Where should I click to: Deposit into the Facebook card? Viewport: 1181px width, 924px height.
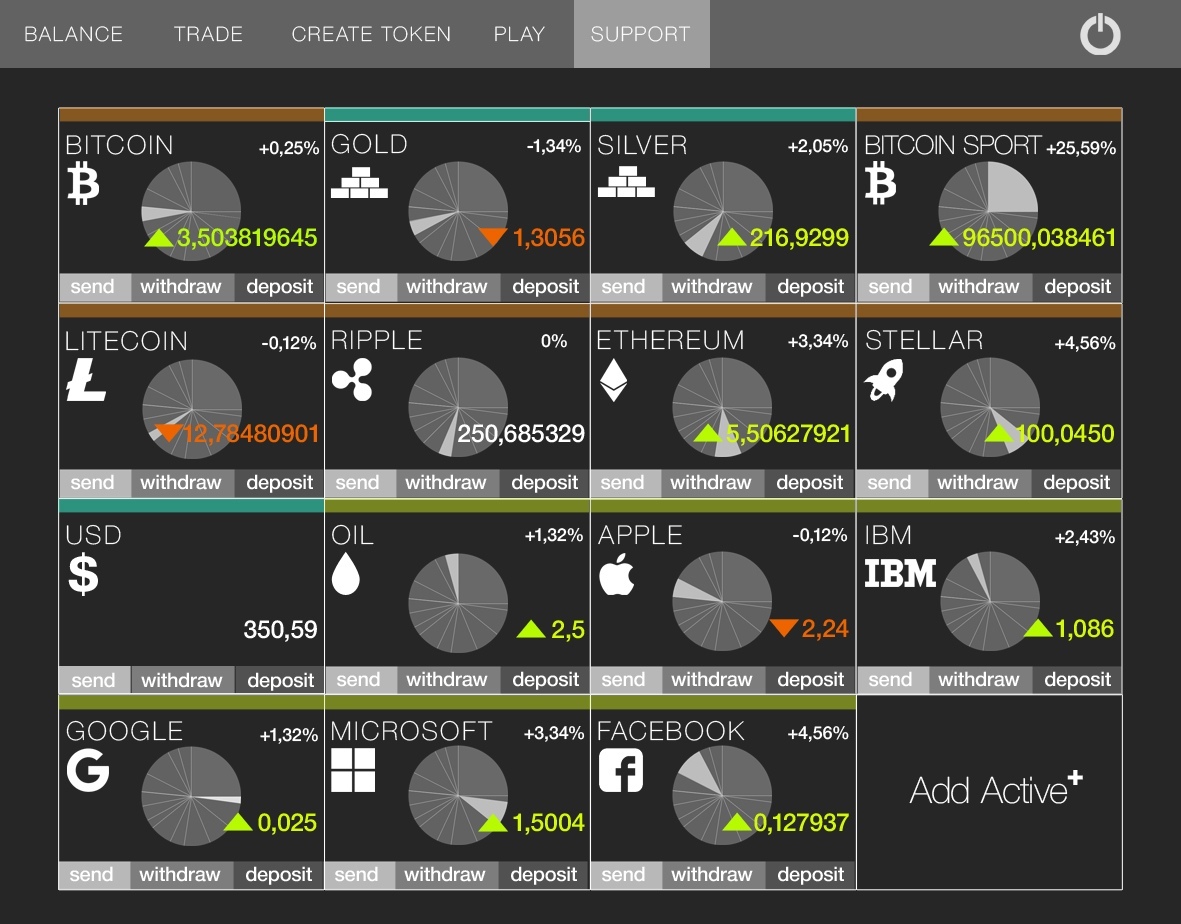click(810, 874)
